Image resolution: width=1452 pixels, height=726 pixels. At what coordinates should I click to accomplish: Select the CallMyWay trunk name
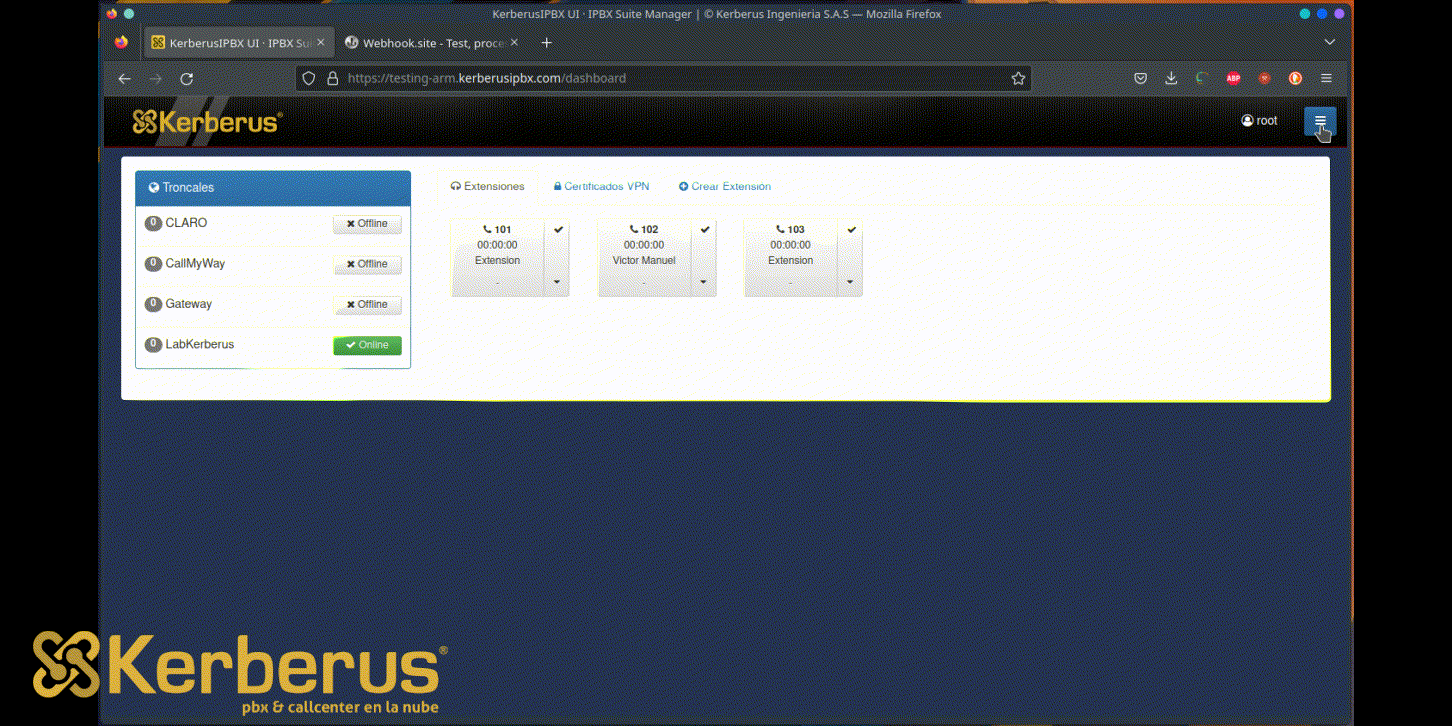[x=195, y=263]
